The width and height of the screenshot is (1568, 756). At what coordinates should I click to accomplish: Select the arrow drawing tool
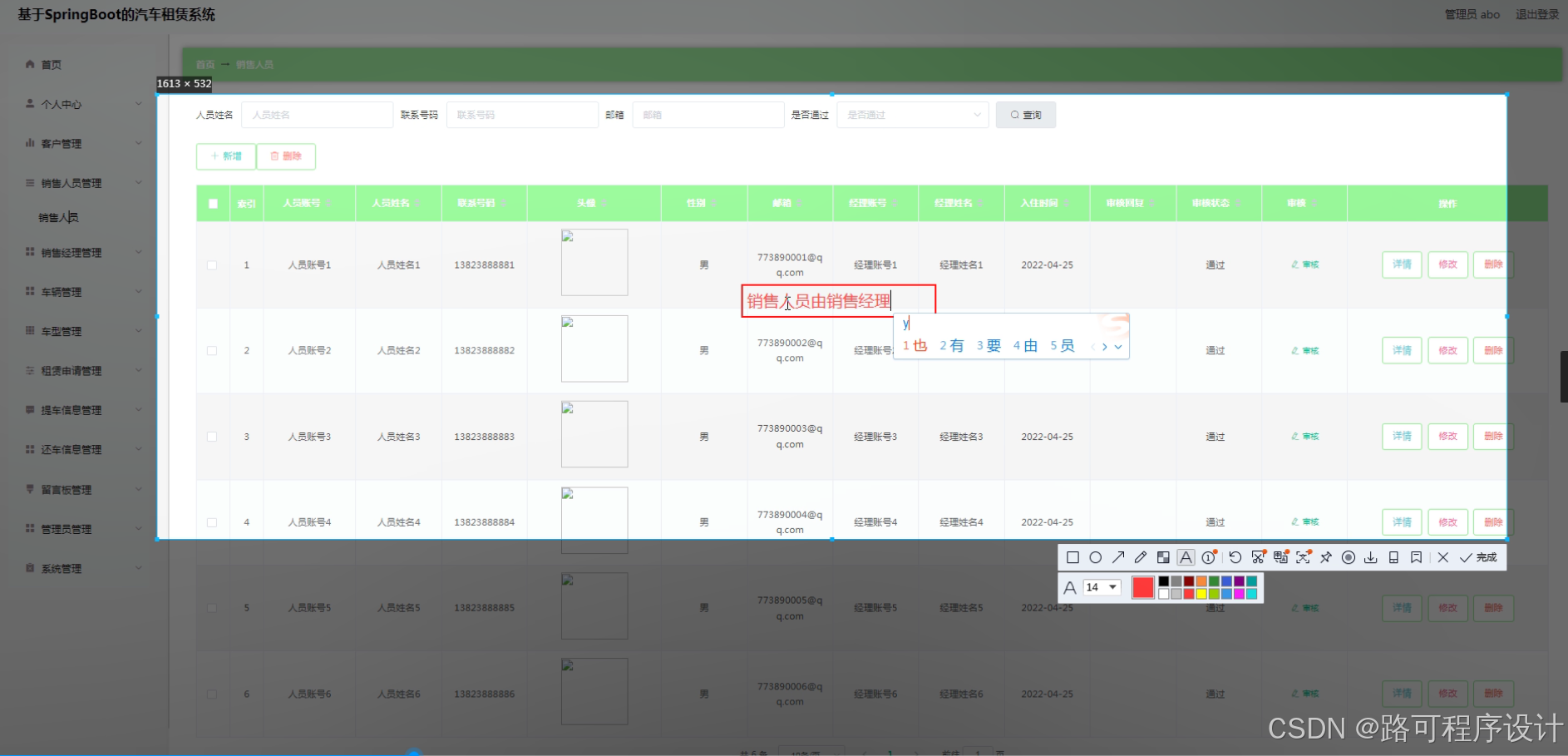pos(1118,557)
